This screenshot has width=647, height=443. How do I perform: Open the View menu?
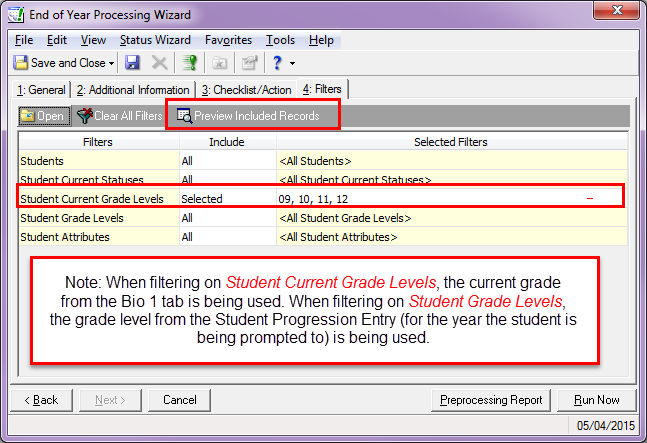point(93,40)
